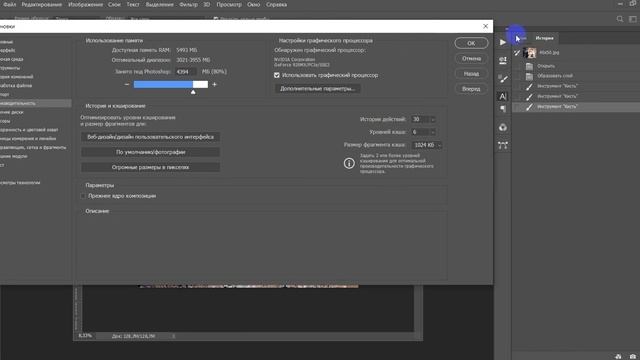The image size is (640, 360).
Task: Open the workspace switcher icon
Action: coord(633,19)
